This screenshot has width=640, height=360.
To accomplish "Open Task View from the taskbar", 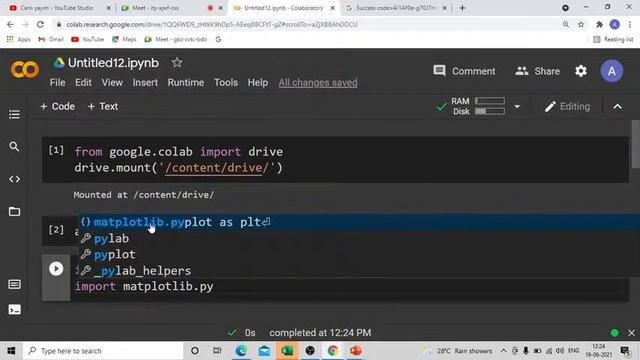I will [x=217, y=351].
